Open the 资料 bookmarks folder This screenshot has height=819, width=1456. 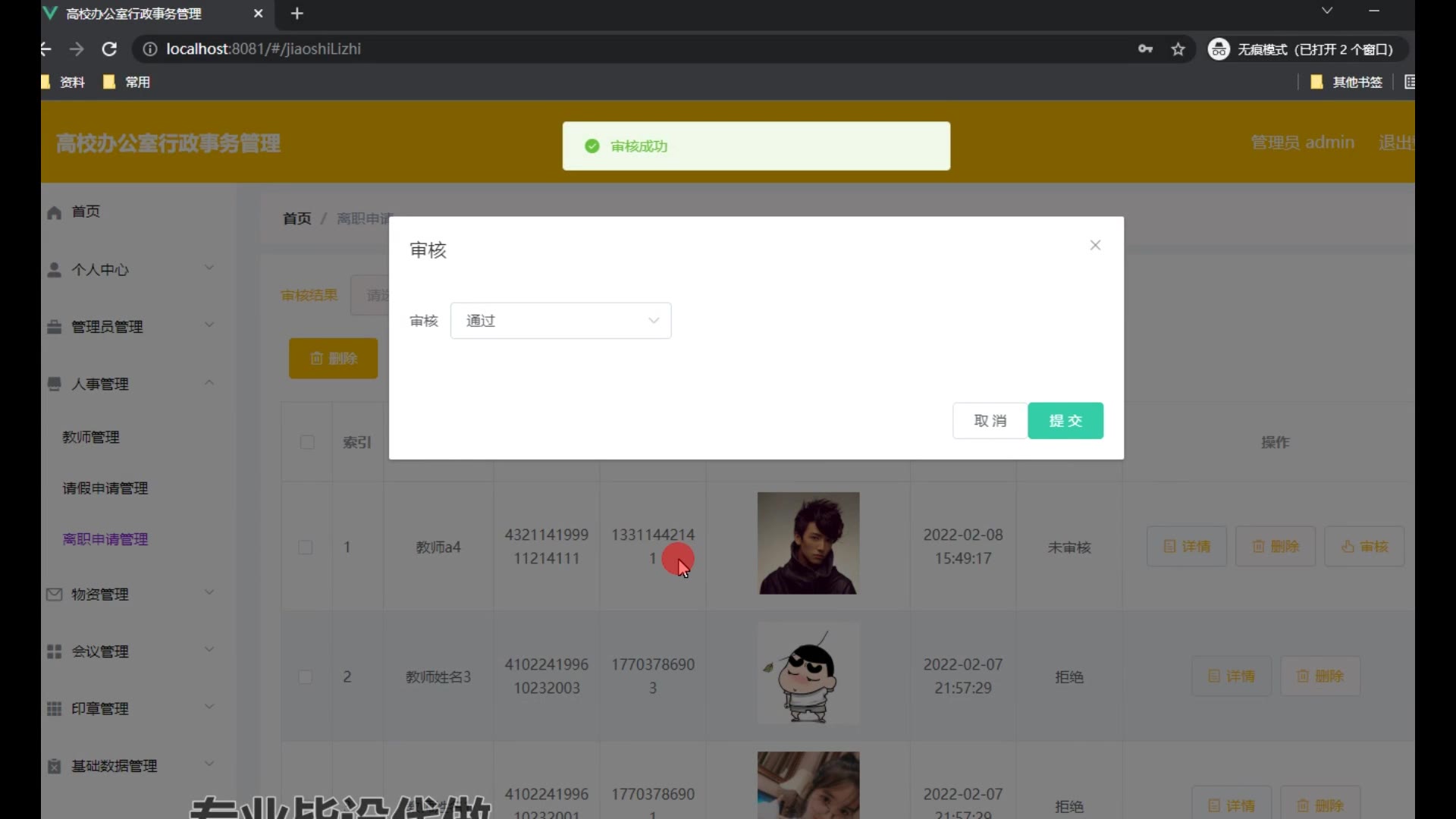pos(64,82)
